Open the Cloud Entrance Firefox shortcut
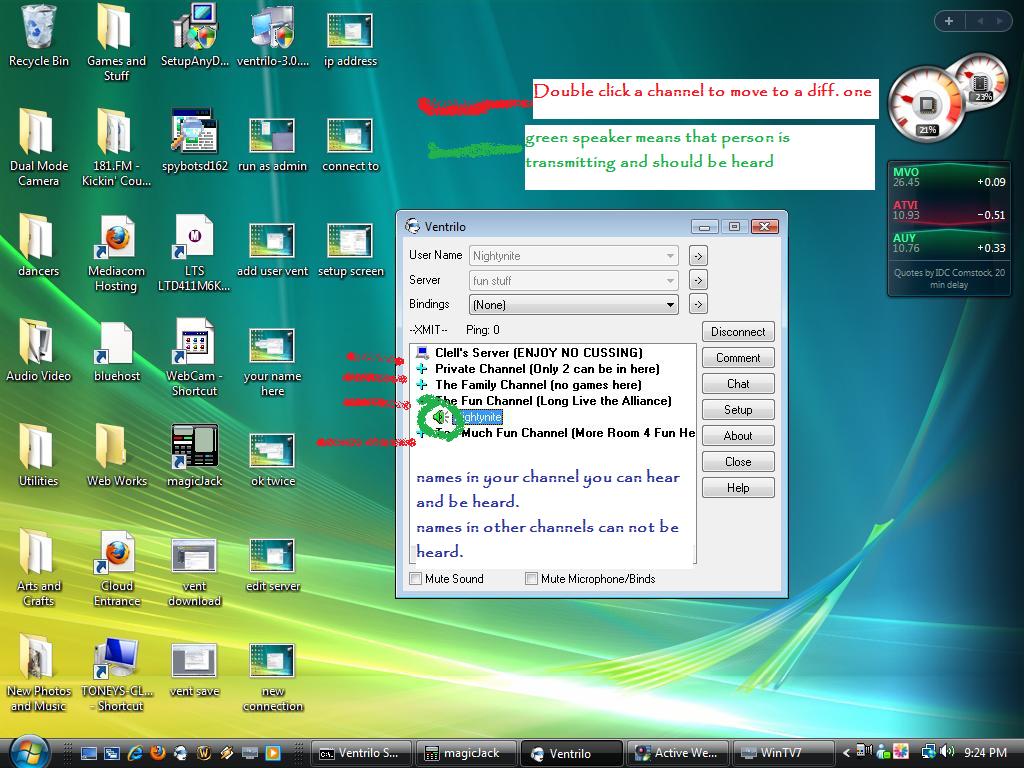 pyautogui.click(x=116, y=568)
